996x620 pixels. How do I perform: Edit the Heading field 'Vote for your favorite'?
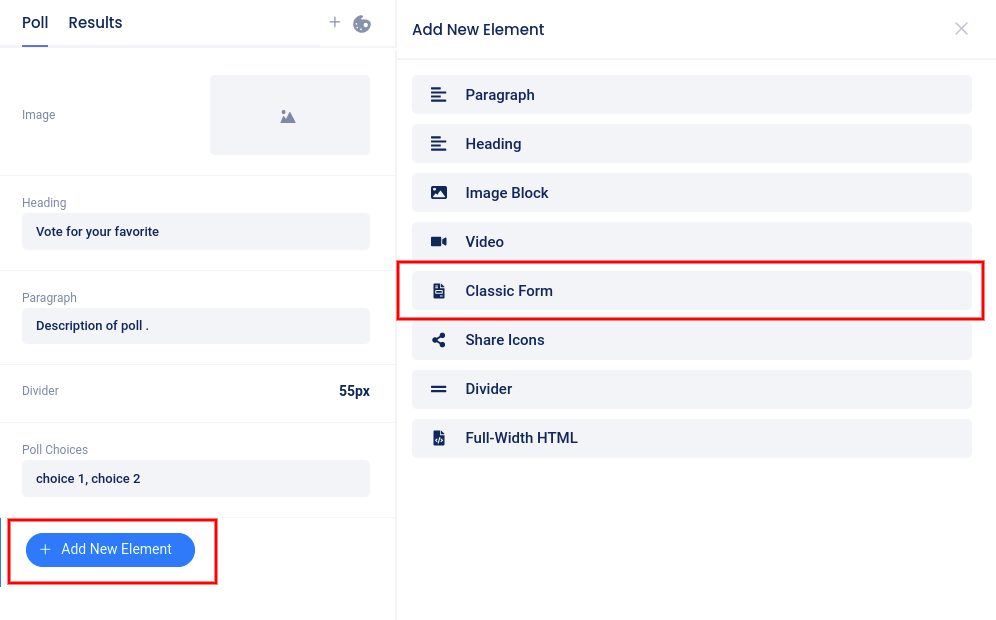click(x=196, y=231)
